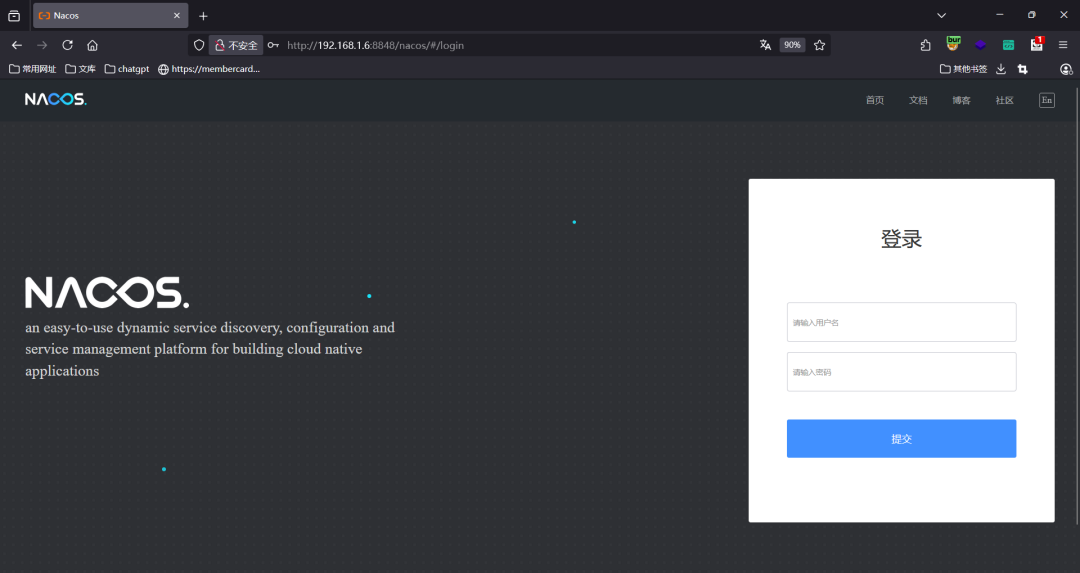Reset the 90% zoom level badge
This screenshot has height=573, width=1080.
(792, 45)
